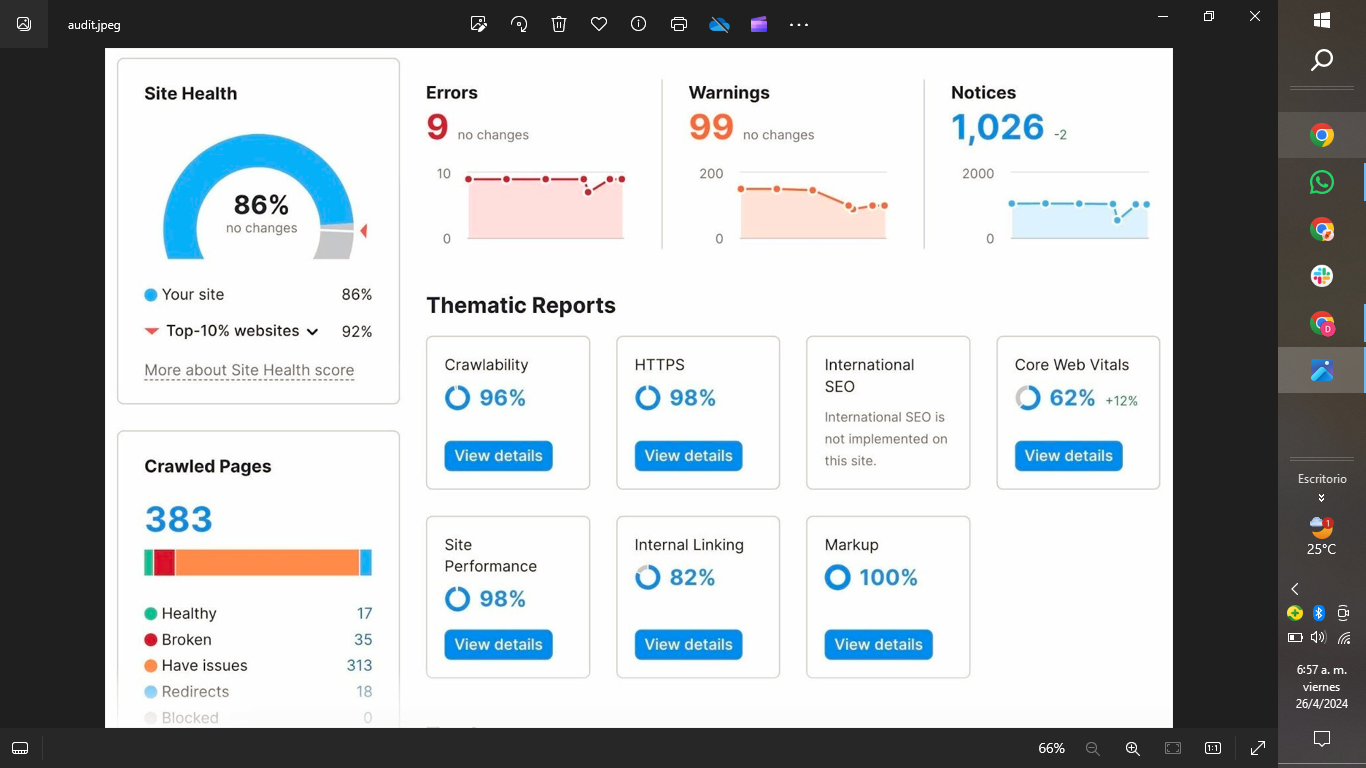
Task: Open Windows taskbar search
Action: (1322, 61)
